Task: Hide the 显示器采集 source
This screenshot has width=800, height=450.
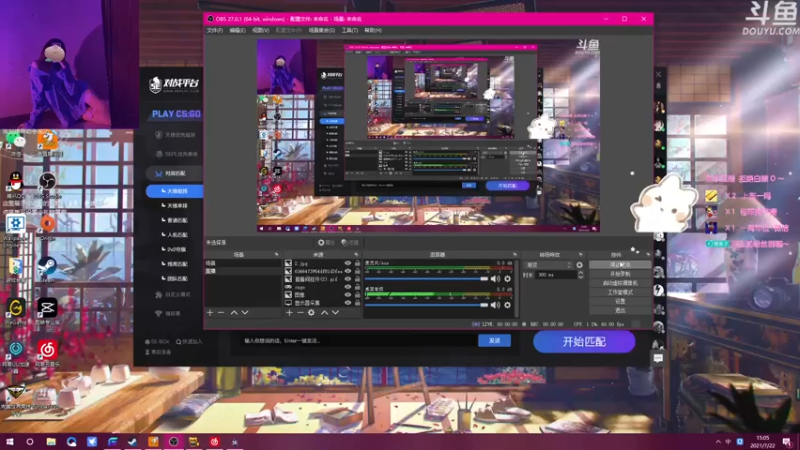Action: 348,303
